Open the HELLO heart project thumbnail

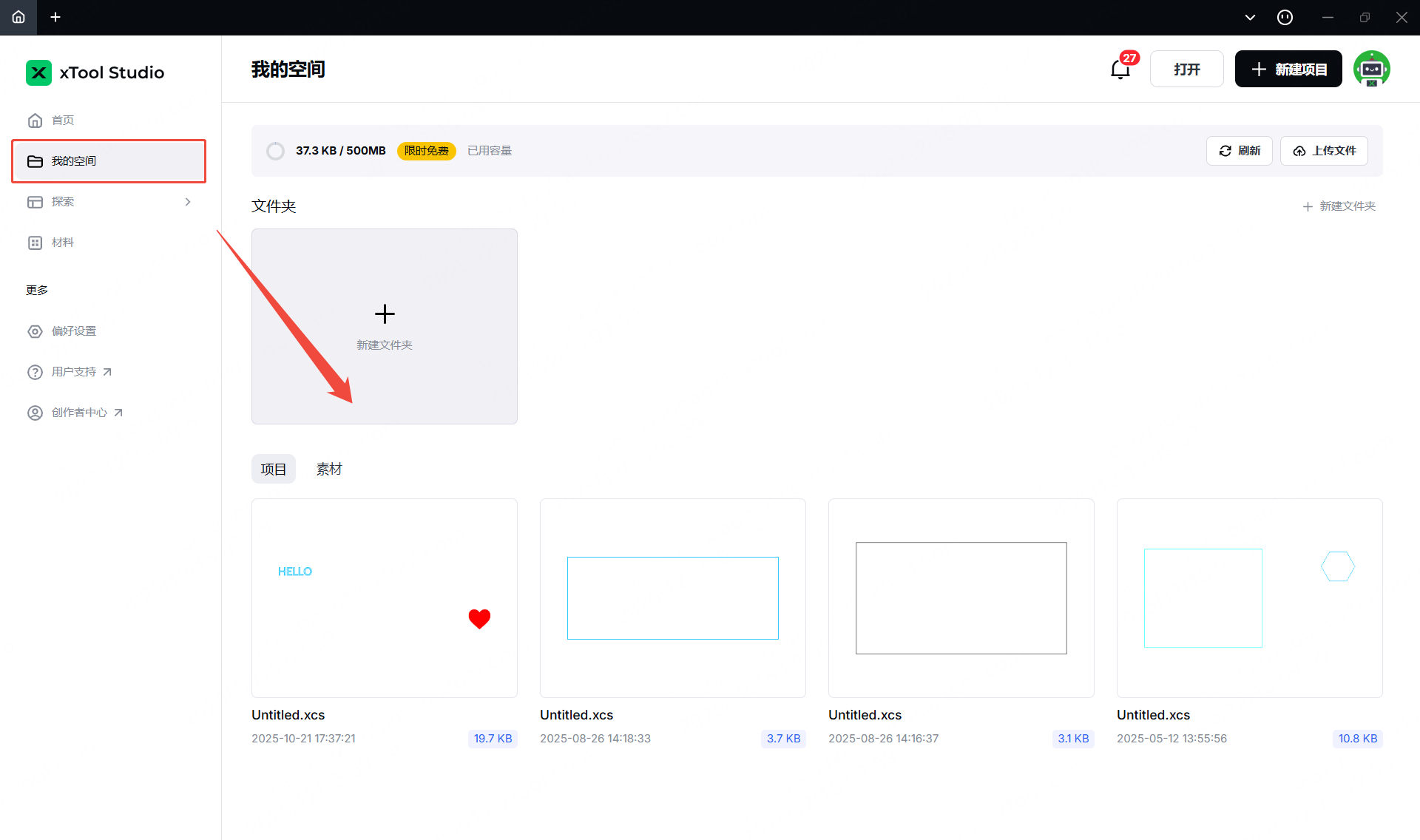tap(385, 597)
